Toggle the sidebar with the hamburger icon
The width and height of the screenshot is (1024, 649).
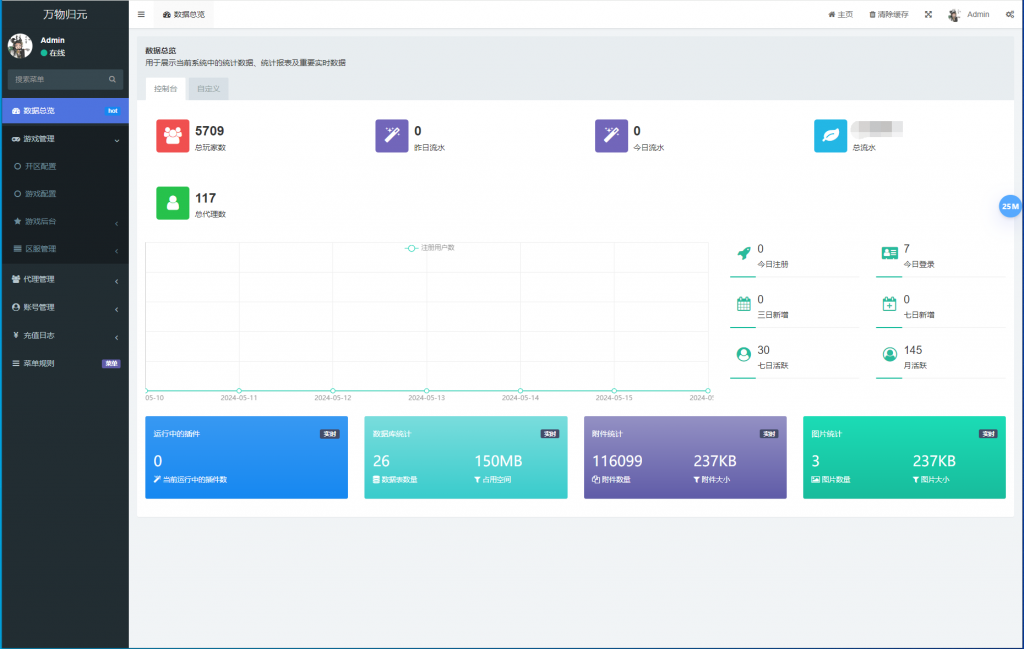[x=141, y=14]
